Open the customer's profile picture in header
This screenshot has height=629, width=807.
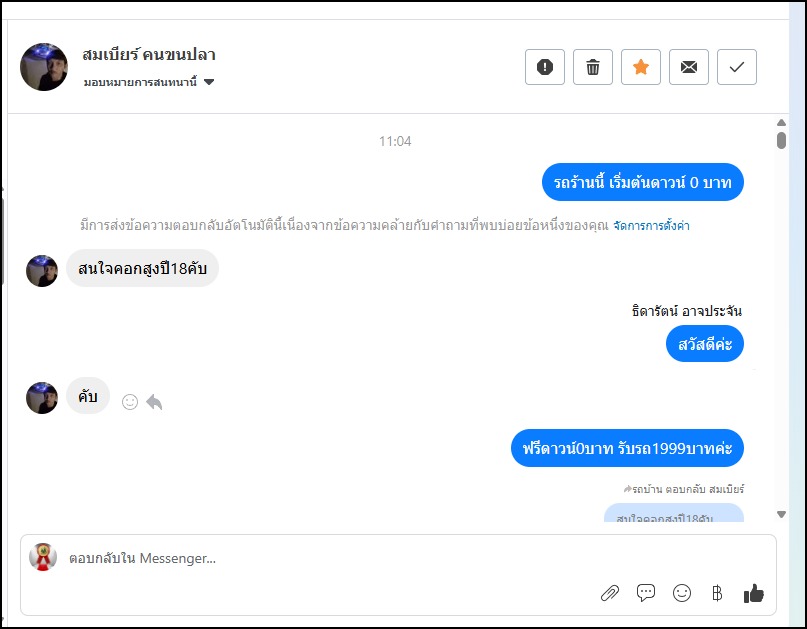(44, 67)
